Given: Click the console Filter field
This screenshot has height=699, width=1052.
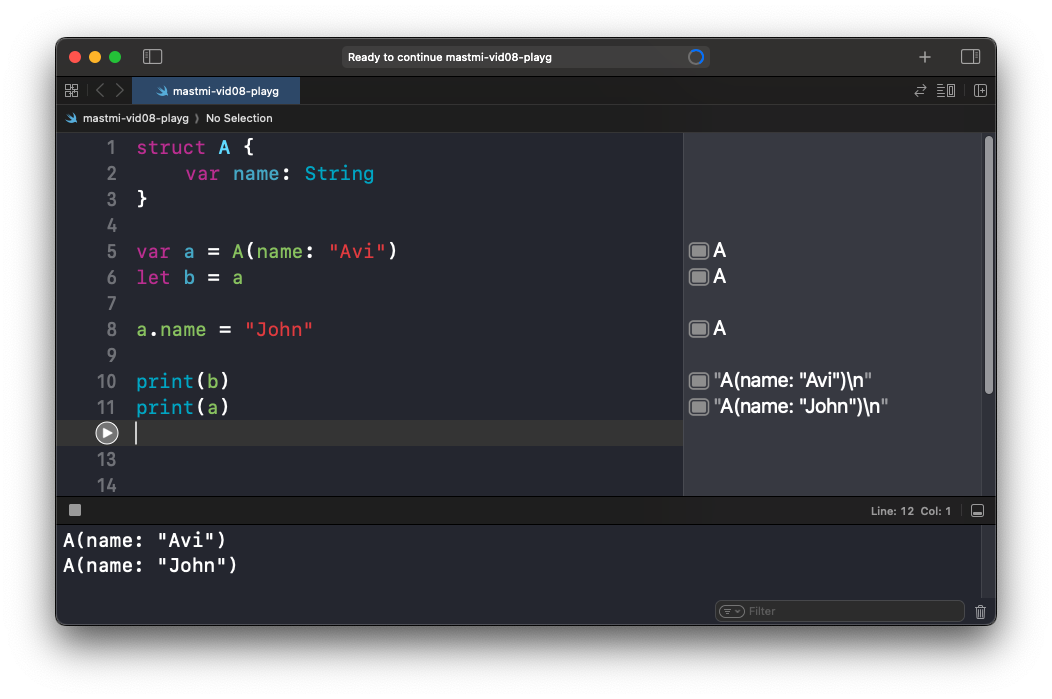Looking at the screenshot, I should point(839,611).
